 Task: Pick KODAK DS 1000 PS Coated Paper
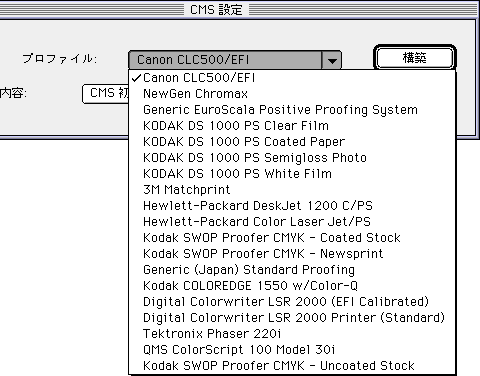(x=292, y=142)
